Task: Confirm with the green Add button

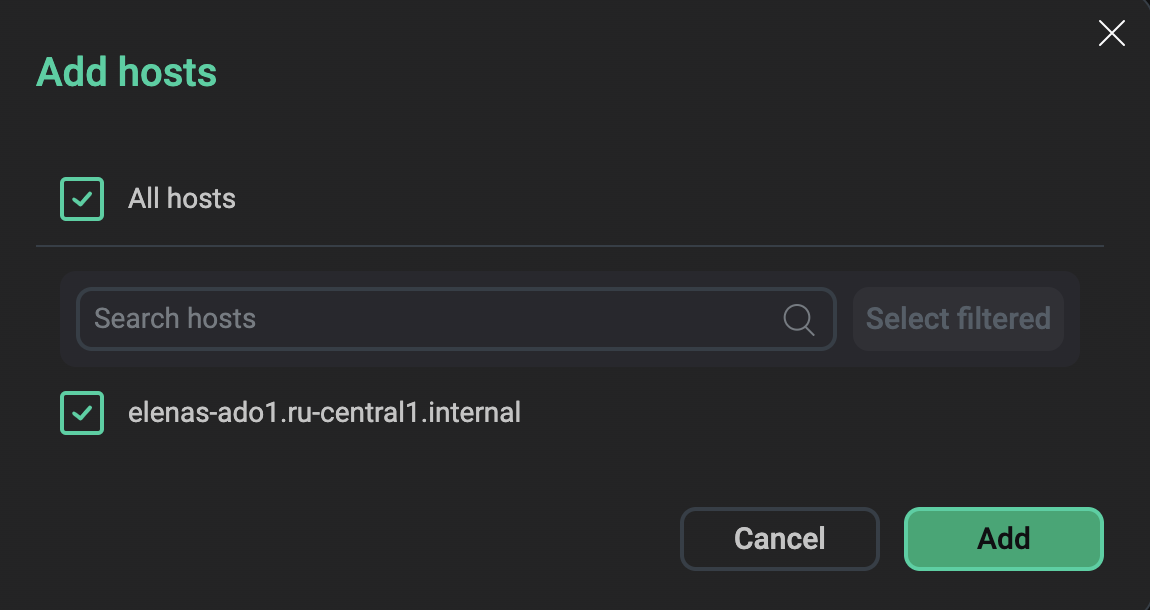Action: point(1003,539)
